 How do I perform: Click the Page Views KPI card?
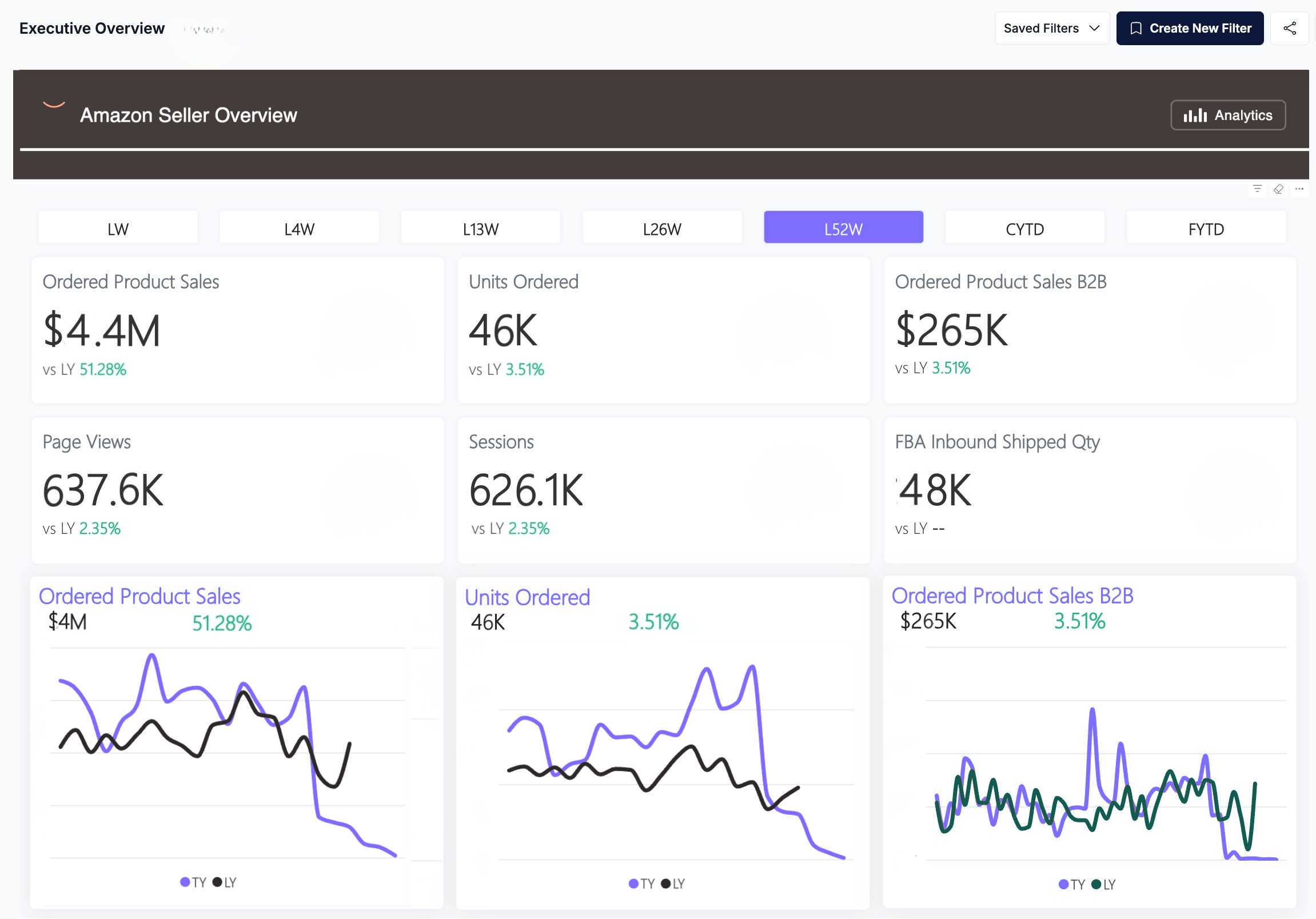(237, 490)
